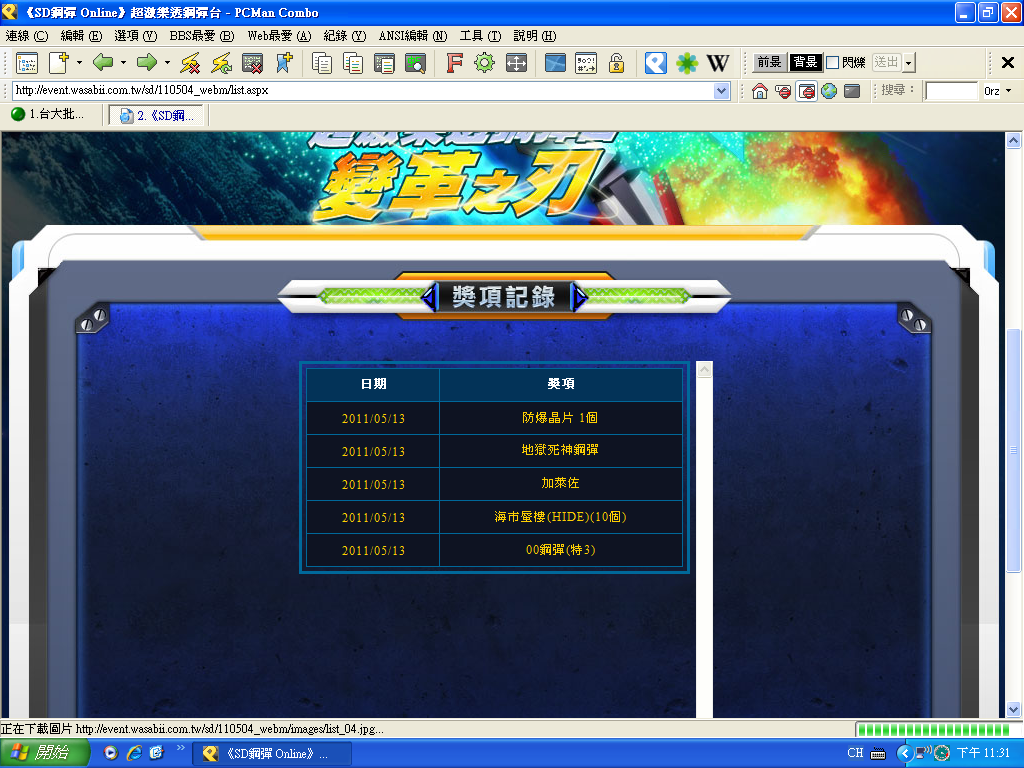The width and height of the screenshot is (1024, 768).
Task: Open the symbols table icon
Action: (x=586, y=63)
